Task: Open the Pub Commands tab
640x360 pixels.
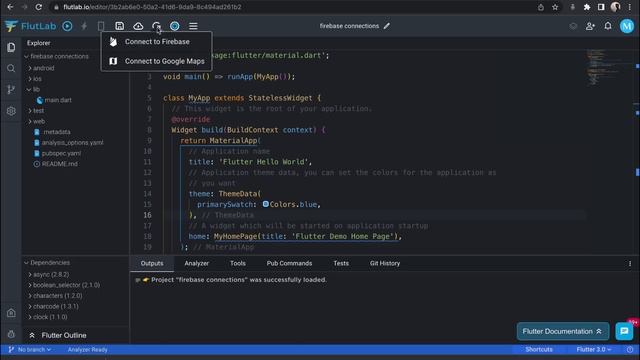Action: pyautogui.click(x=289, y=264)
